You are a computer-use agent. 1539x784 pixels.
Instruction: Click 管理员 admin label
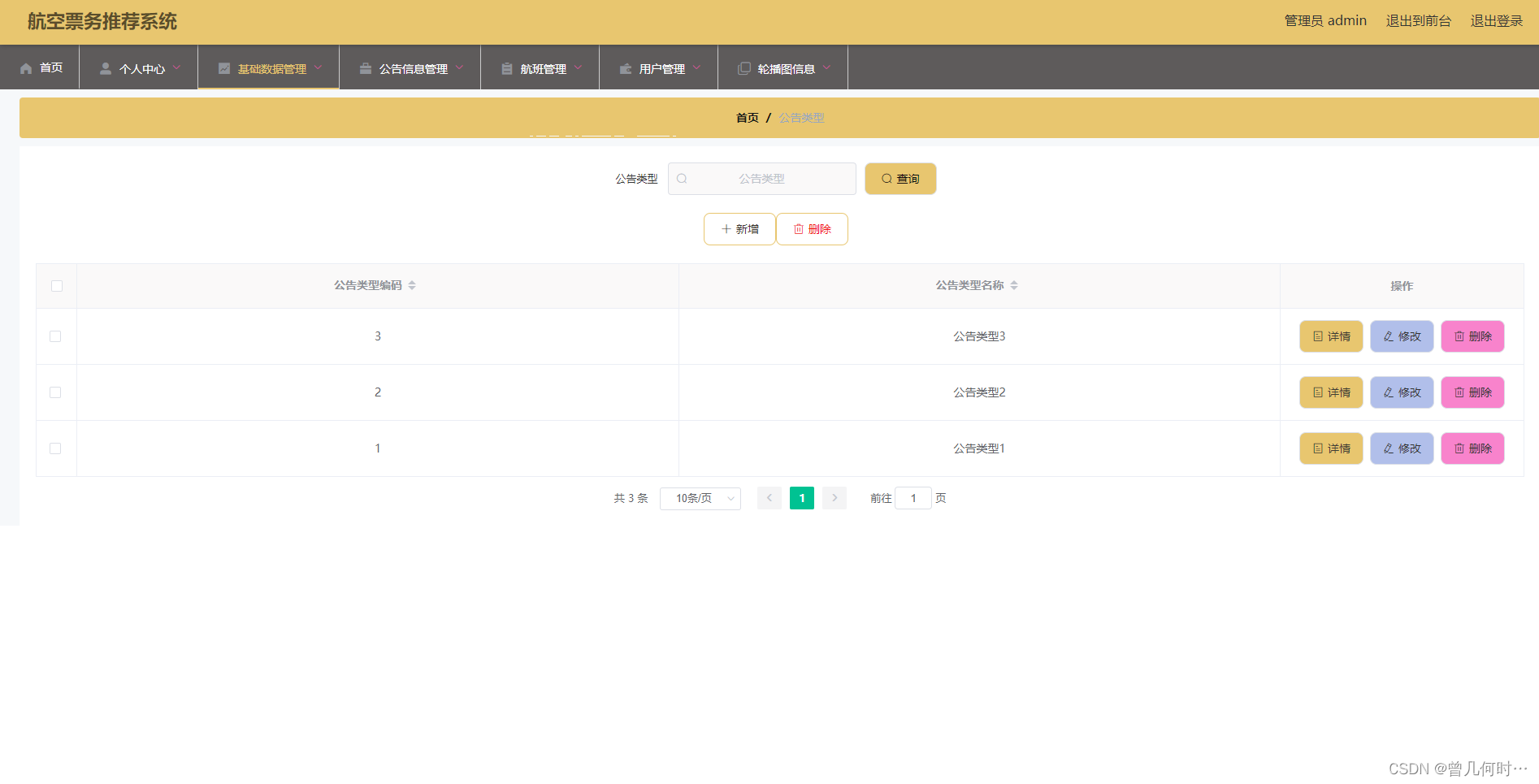[1325, 21]
